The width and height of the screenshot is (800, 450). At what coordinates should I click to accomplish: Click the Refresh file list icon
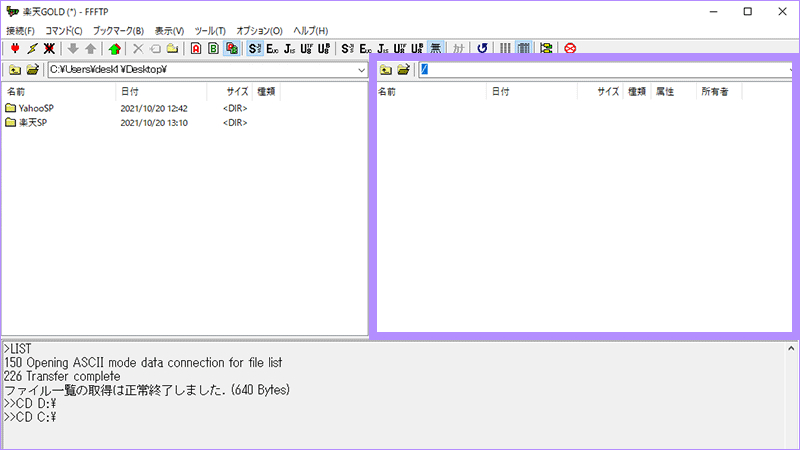[x=483, y=47]
